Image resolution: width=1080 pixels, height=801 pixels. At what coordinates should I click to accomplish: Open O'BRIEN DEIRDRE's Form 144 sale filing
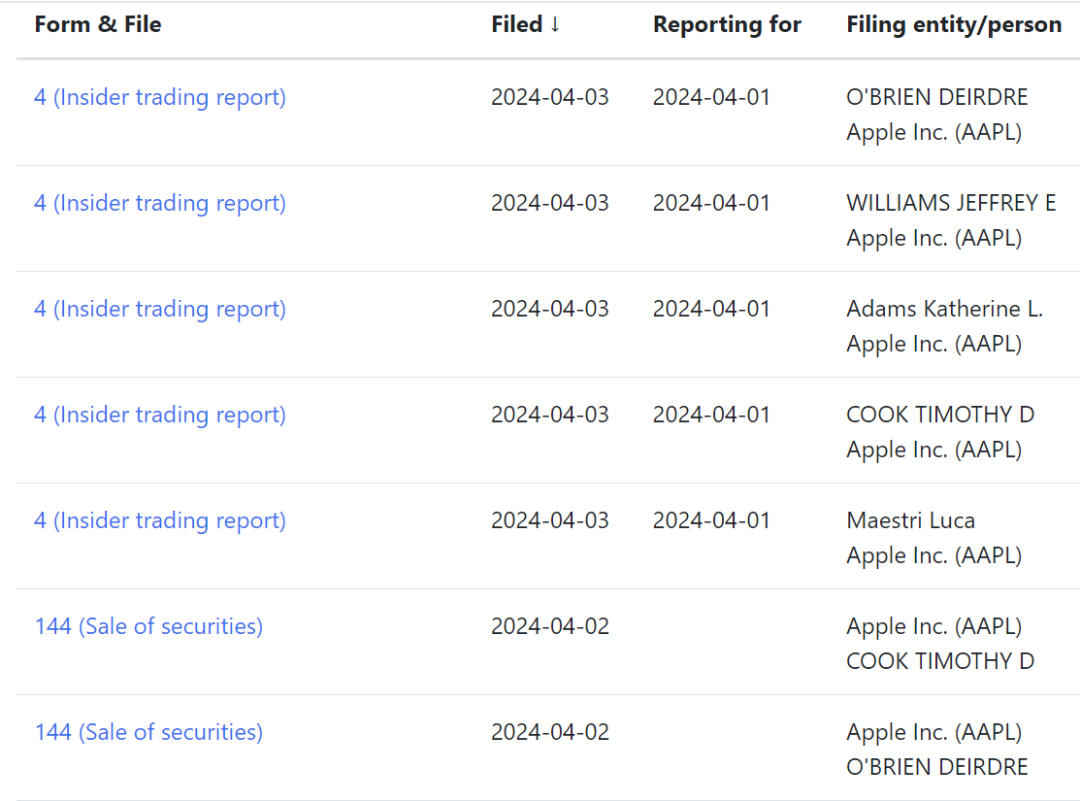(x=149, y=733)
